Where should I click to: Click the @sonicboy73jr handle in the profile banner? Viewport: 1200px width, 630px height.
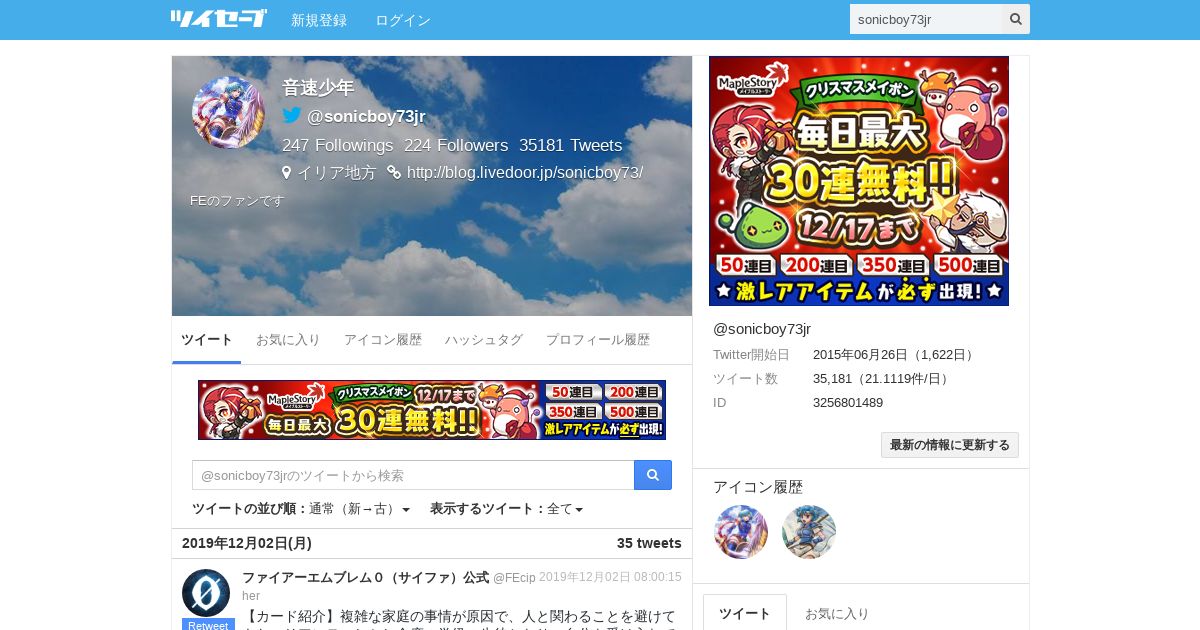(x=366, y=116)
